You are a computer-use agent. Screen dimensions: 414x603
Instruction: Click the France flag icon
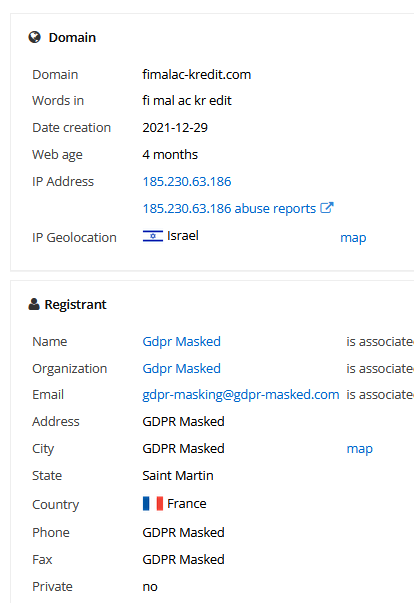click(153, 503)
